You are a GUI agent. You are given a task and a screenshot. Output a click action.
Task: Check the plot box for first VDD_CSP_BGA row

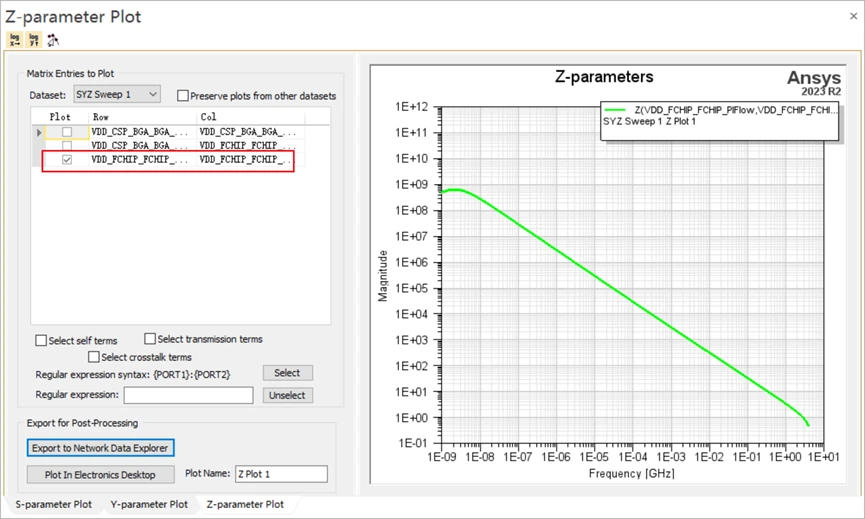(67, 132)
